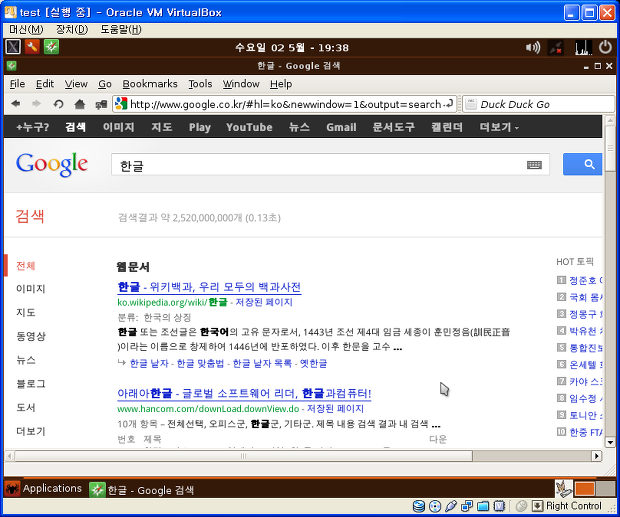620x517 pixels.
Task: Click the search engine icon beside Duck Duck Go
Action: [x=471, y=104]
